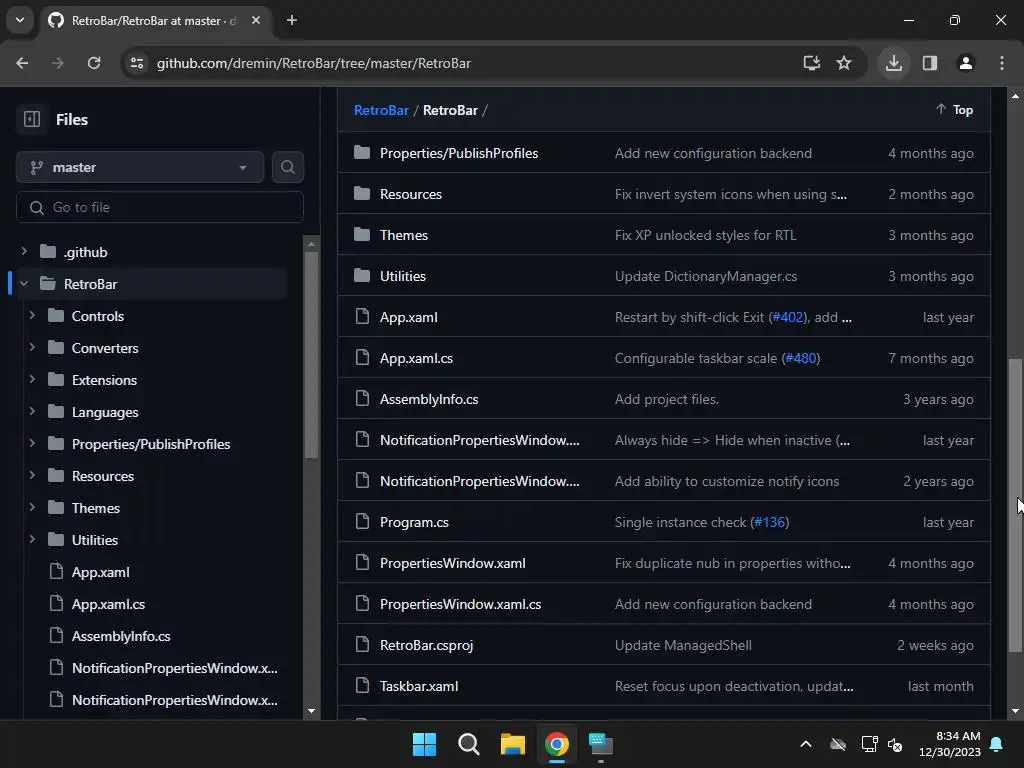The image size is (1024, 768).
Task: Collapse the Files side panel icon
Action: pyautogui.click(x=32, y=120)
